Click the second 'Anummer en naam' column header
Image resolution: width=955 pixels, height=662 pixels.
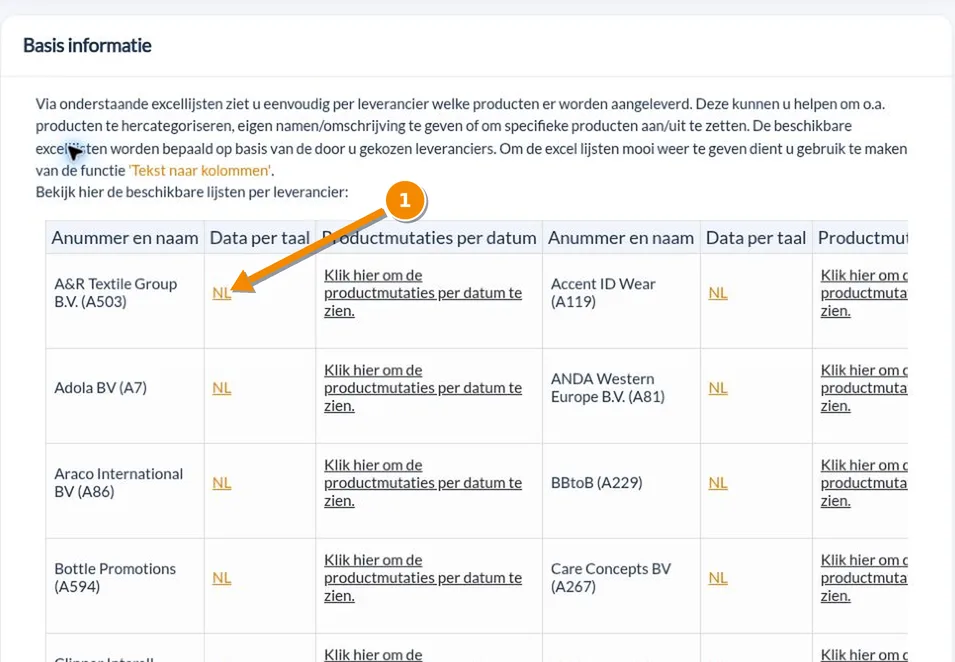coord(621,238)
